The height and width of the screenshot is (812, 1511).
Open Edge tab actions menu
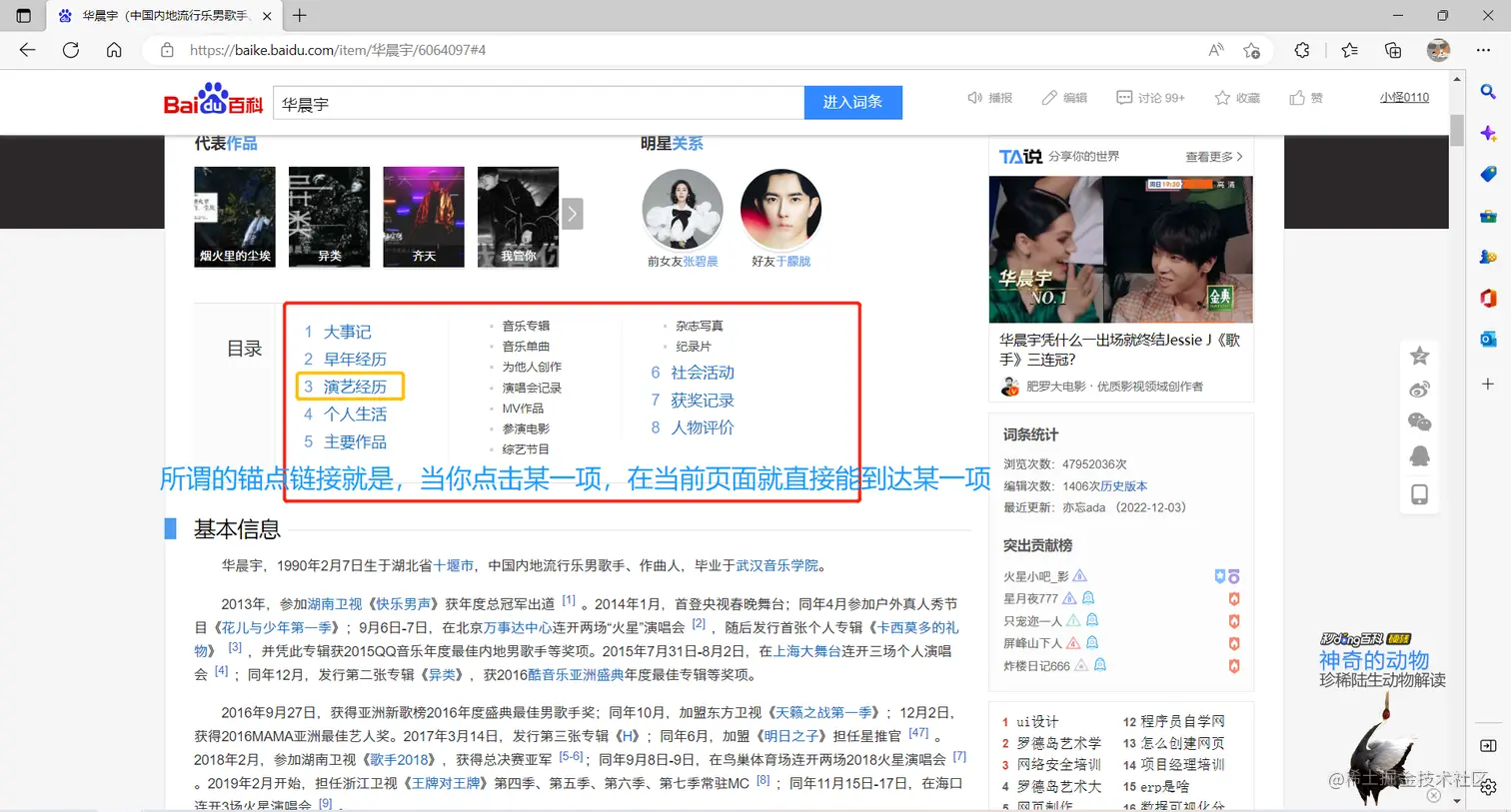tap(24, 16)
